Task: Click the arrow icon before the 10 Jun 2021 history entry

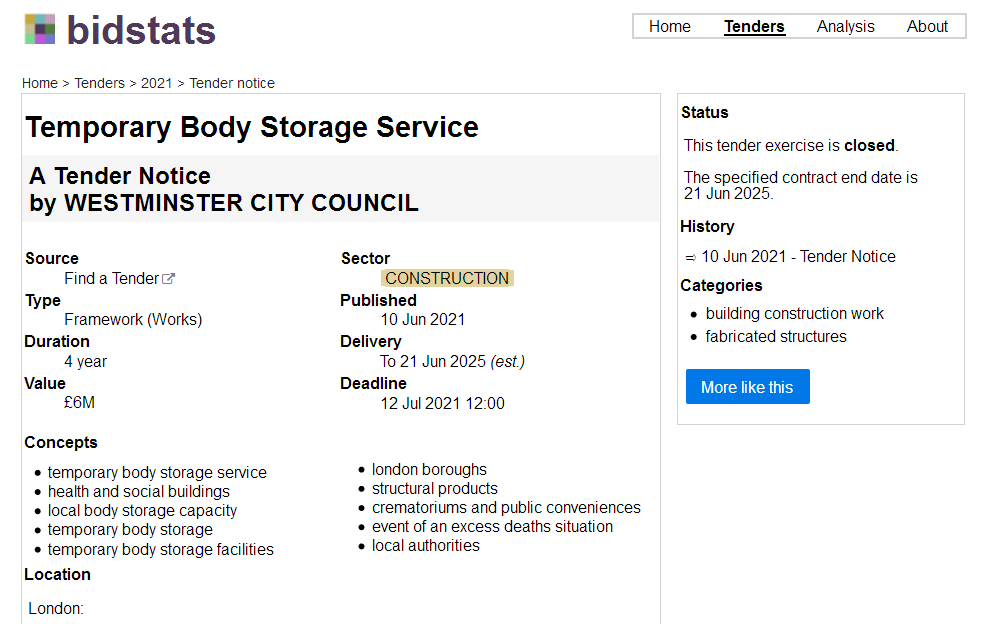Action: pyautogui.click(x=690, y=257)
